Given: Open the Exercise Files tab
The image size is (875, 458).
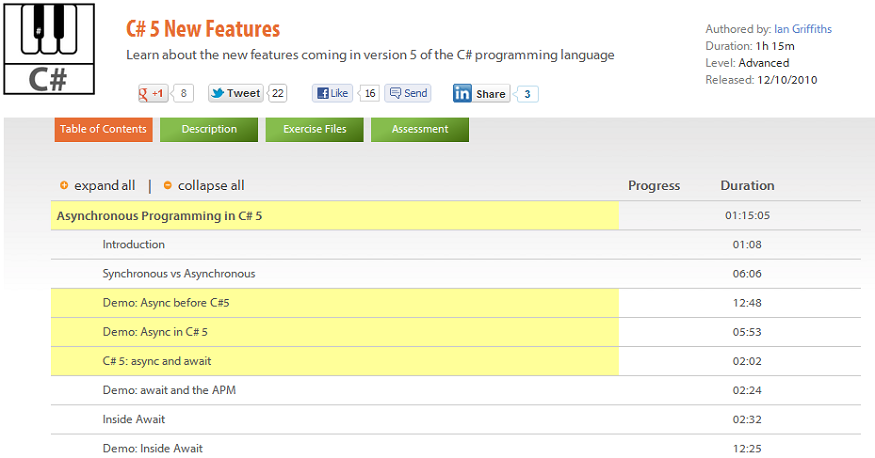Looking at the screenshot, I should [x=314, y=129].
